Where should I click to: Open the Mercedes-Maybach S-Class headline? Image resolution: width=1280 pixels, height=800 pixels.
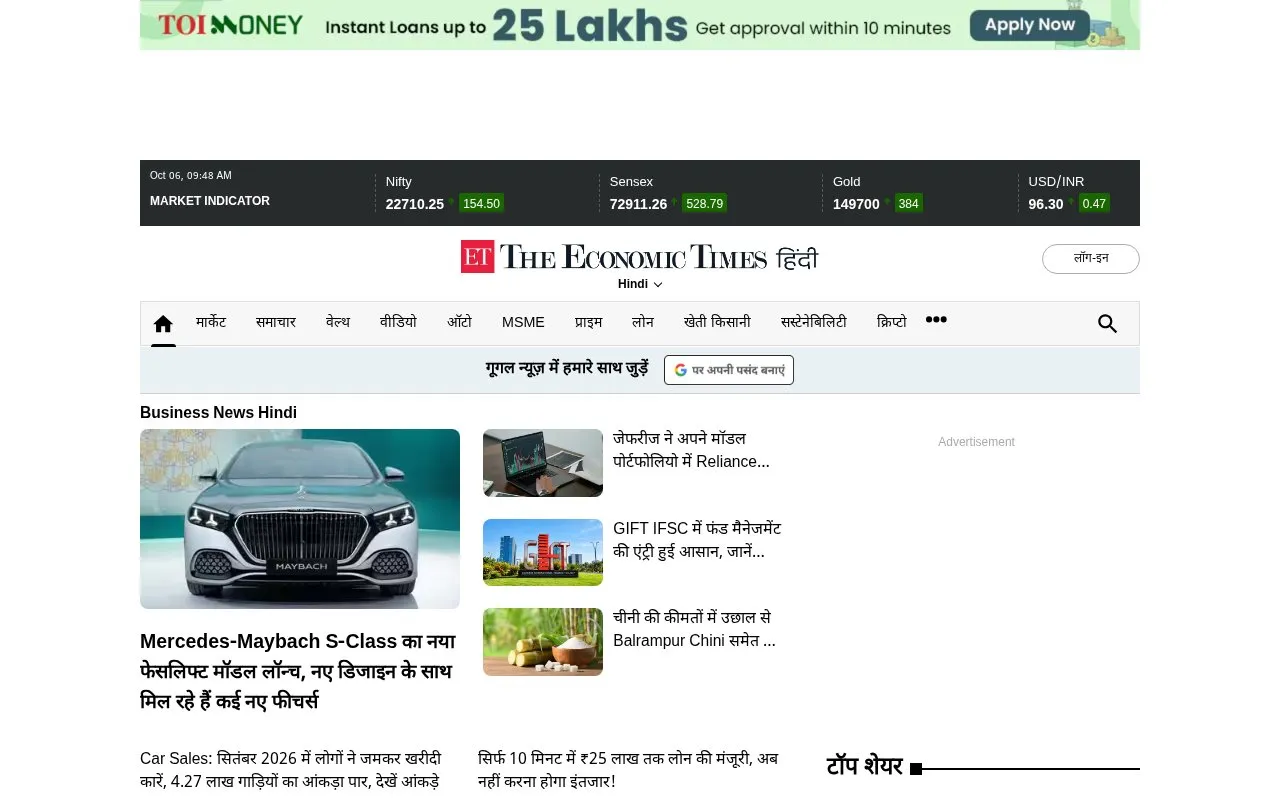[x=298, y=671]
